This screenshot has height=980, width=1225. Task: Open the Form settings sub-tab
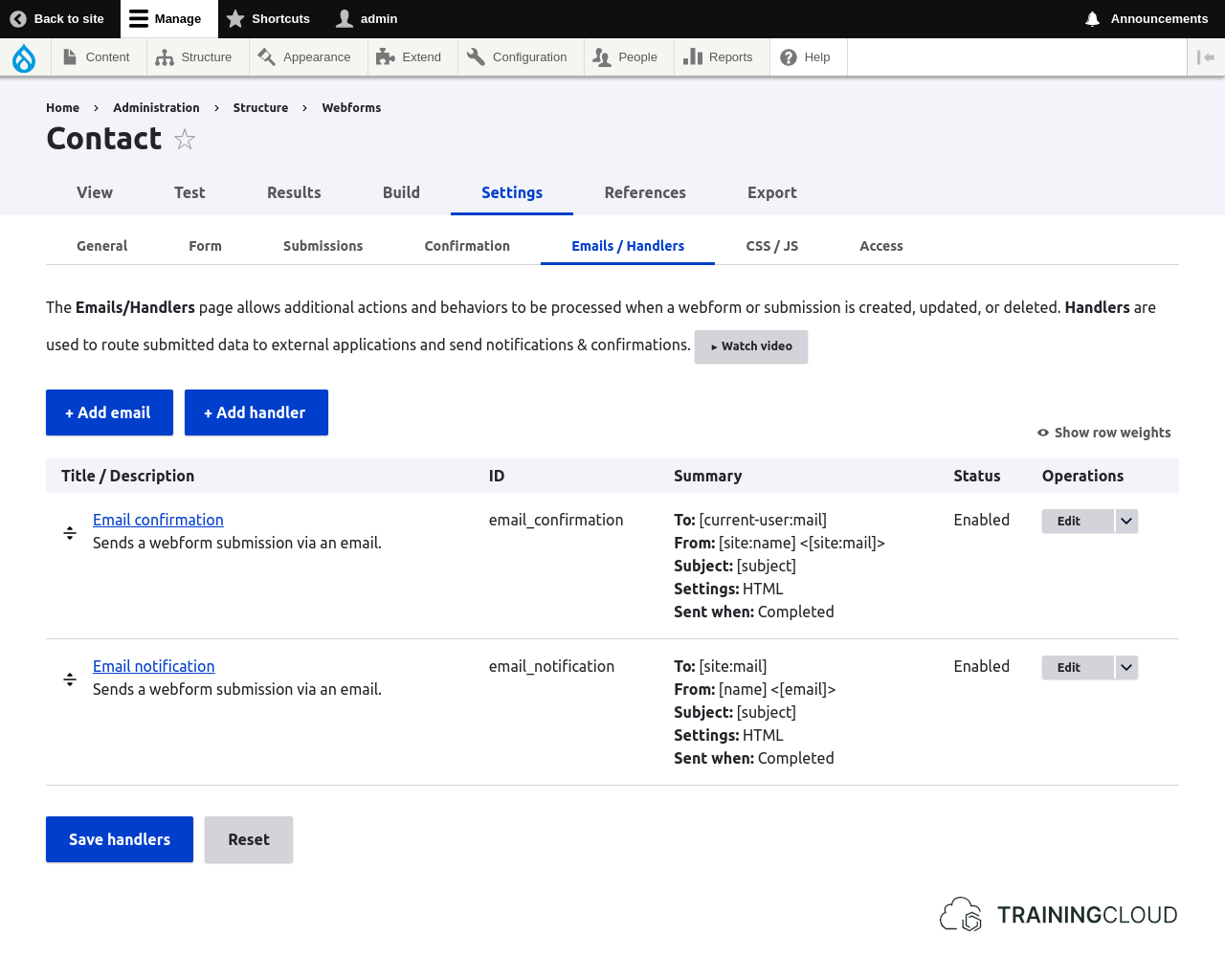point(205,246)
